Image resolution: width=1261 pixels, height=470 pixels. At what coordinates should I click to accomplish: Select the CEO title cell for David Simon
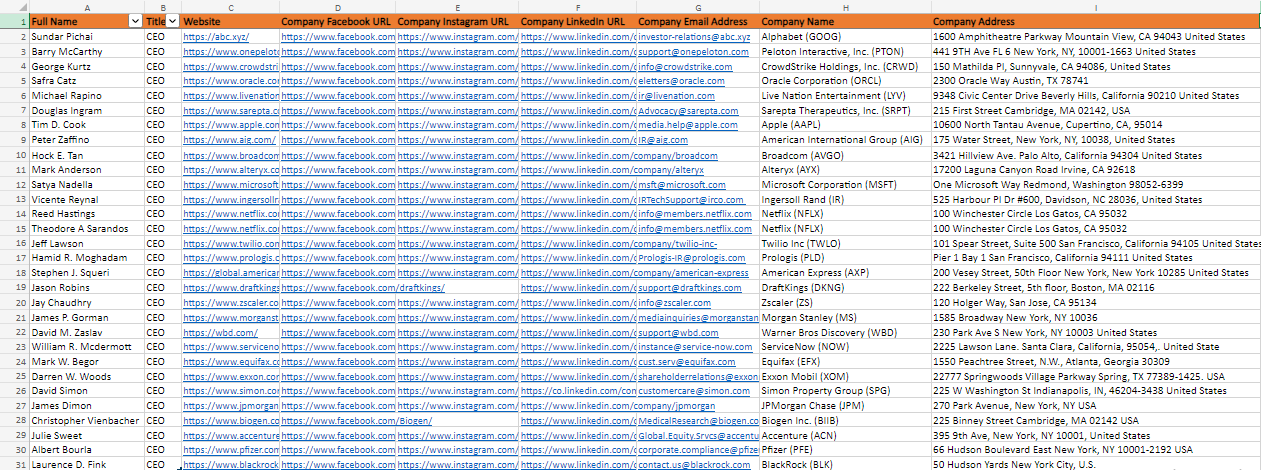click(162, 391)
